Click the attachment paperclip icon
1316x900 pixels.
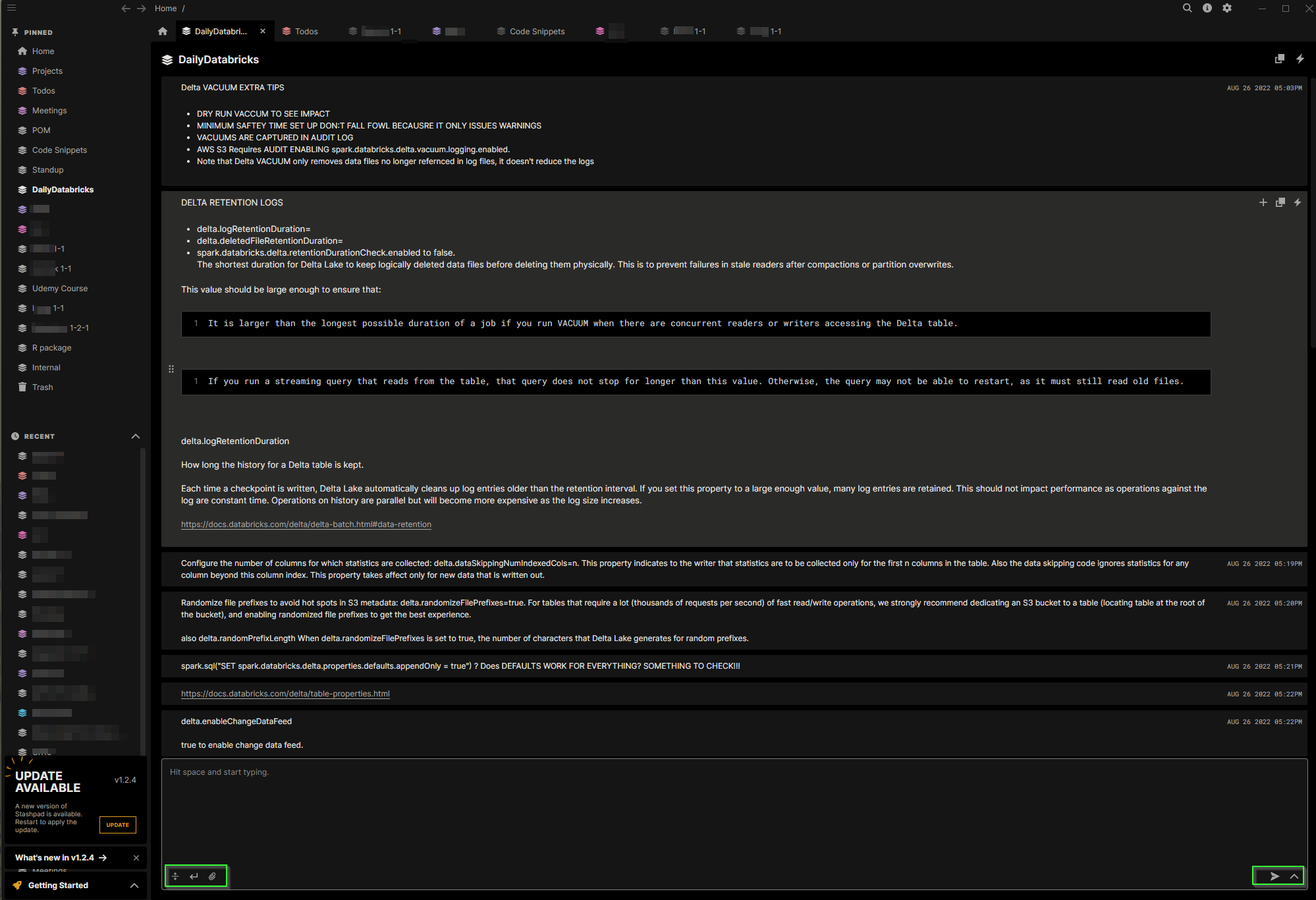212,876
